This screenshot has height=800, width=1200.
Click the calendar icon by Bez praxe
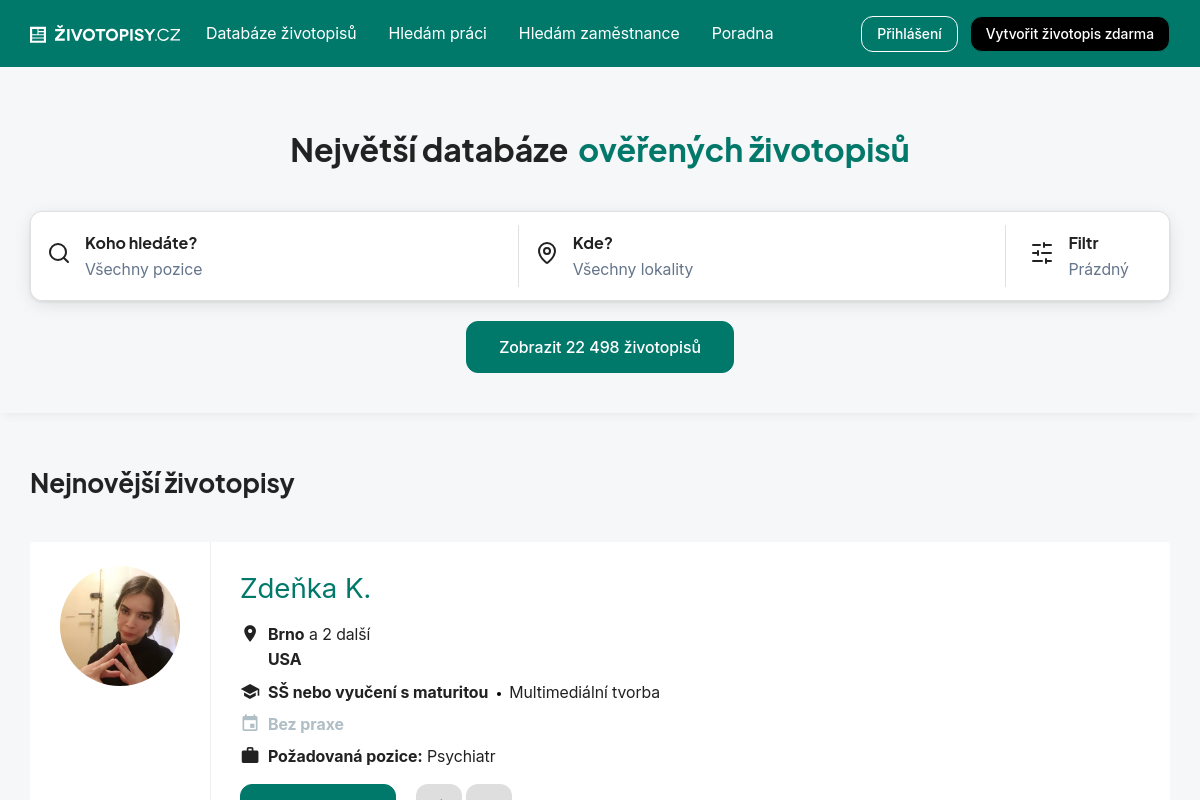(x=250, y=723)
